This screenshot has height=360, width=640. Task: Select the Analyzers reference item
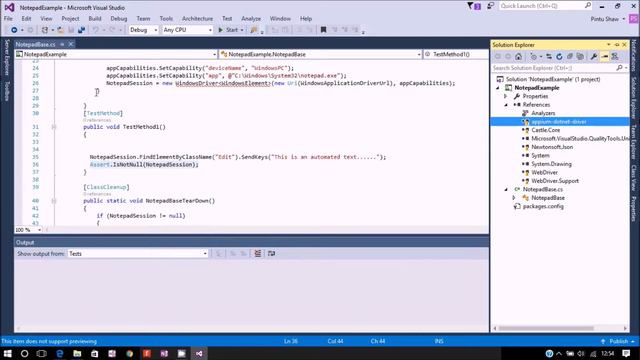(x=543, y=113)
